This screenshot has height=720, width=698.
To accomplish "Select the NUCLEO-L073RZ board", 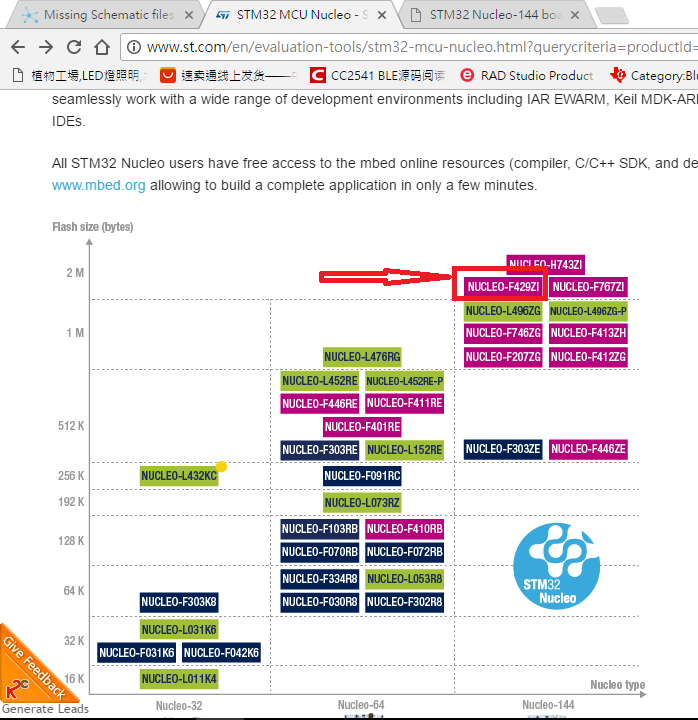I will pyautogui.click(x=362, y=503).
